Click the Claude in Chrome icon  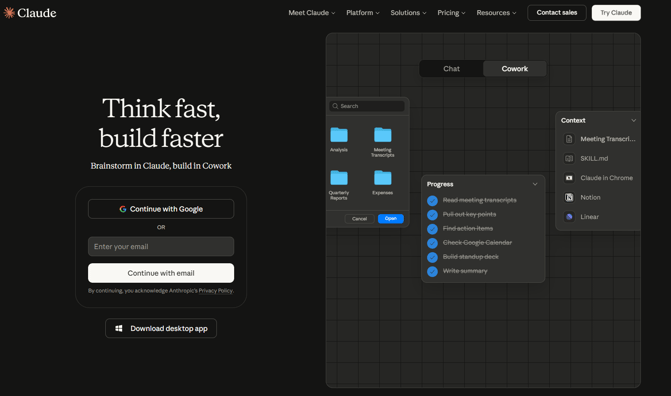569,178
